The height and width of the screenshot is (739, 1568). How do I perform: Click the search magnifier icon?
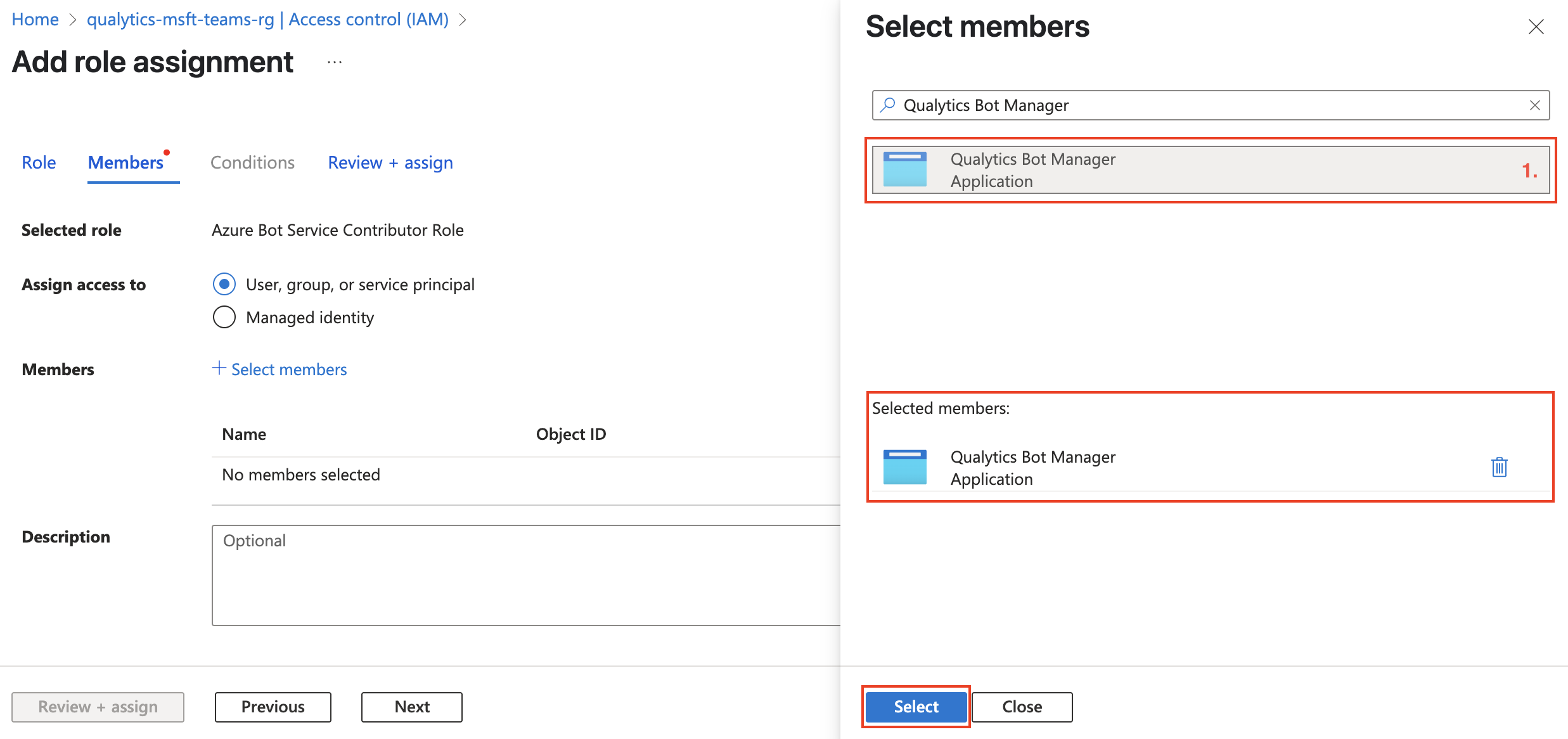coord(888,105)
